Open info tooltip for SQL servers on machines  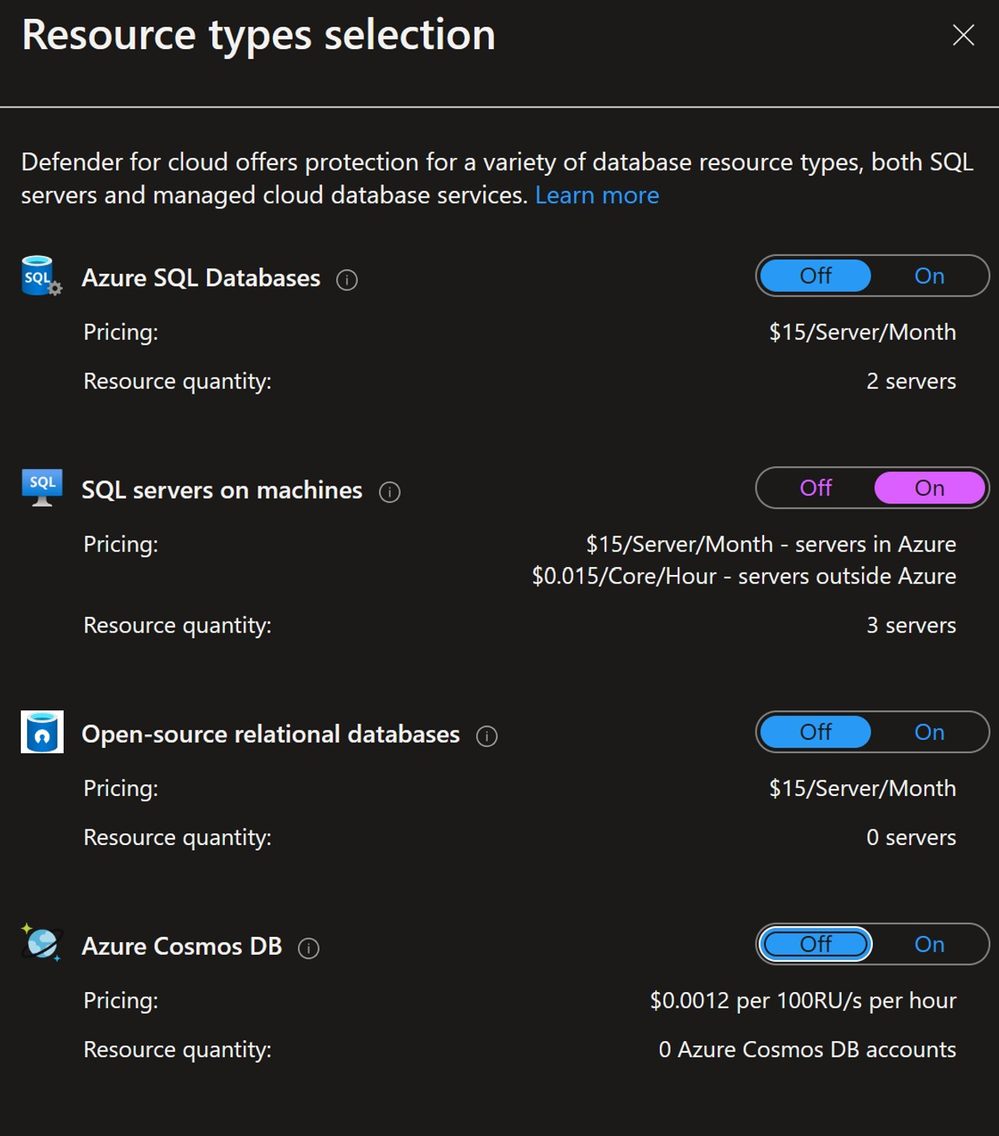coord(390,492)
